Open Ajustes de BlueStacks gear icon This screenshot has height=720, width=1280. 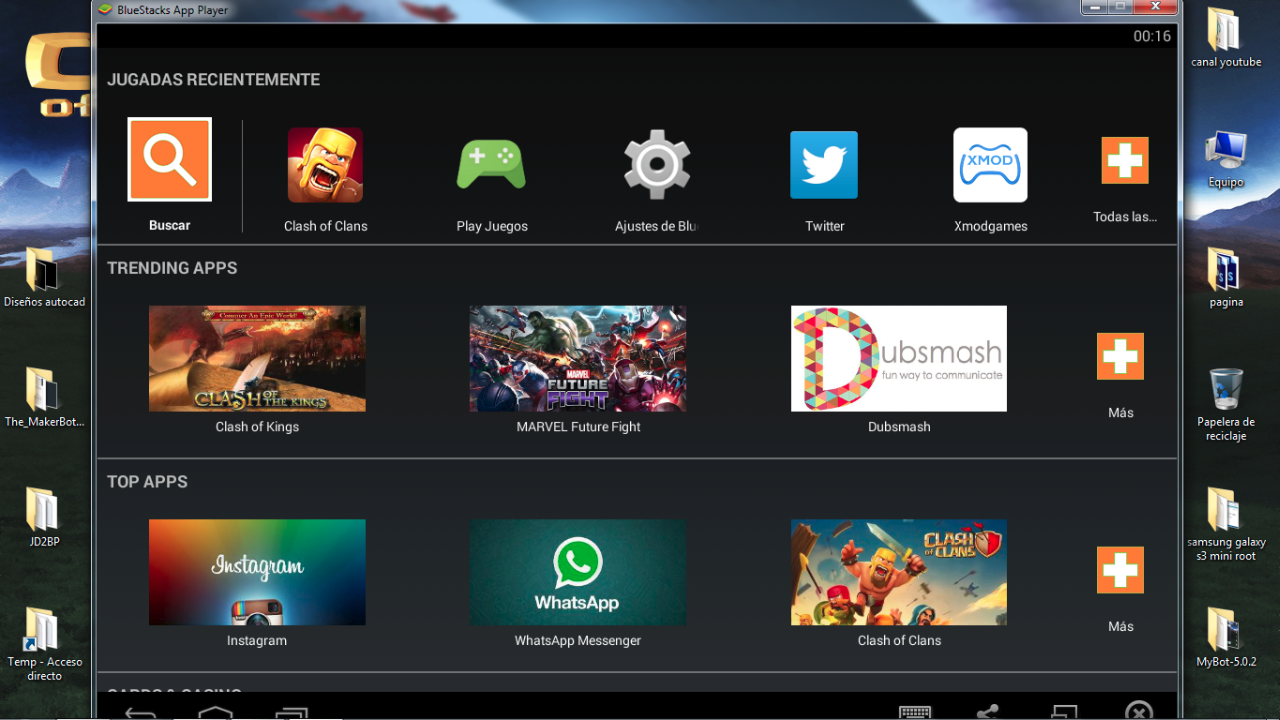(657, 164)
